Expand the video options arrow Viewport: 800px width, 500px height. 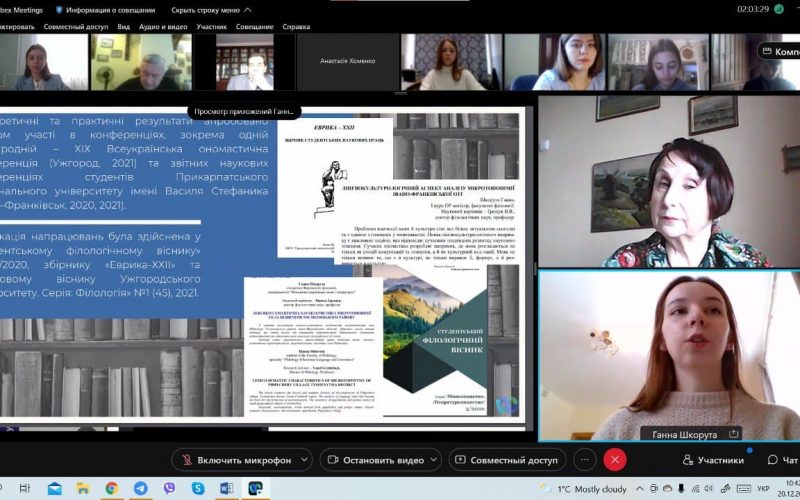434,460
